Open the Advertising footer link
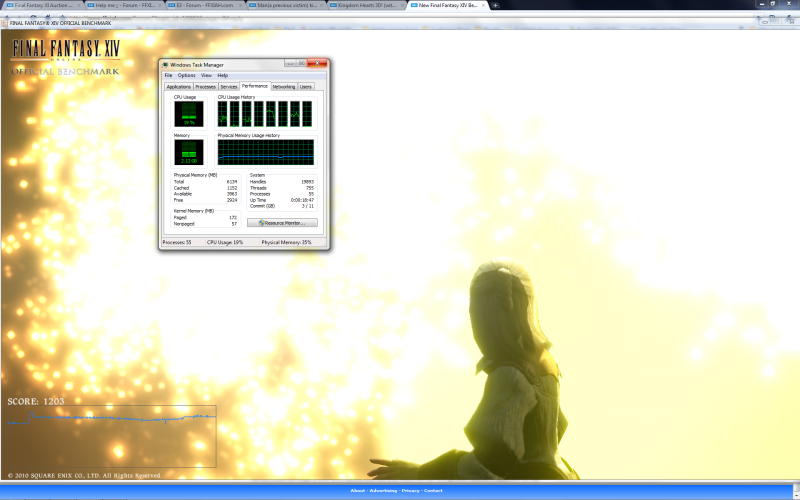 (x=383, y=491)
